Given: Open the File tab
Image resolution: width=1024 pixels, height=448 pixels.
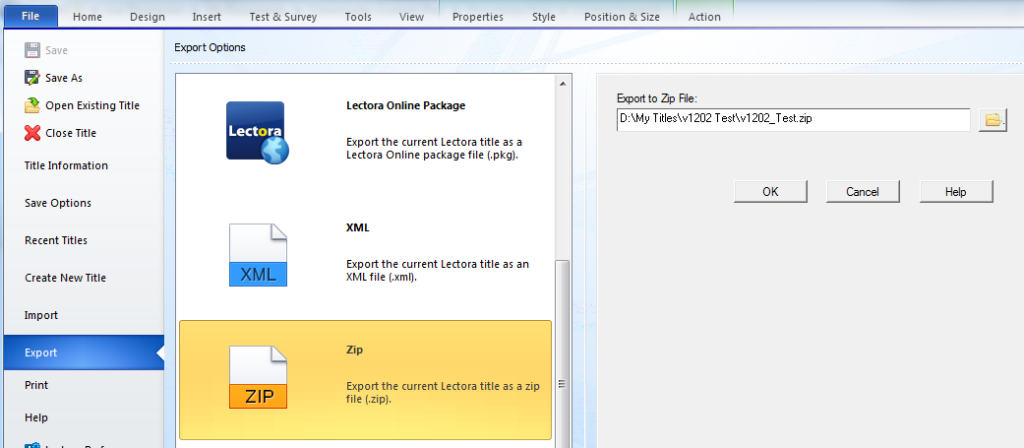Looking at the screenshot, I should [x=31, y=16].
